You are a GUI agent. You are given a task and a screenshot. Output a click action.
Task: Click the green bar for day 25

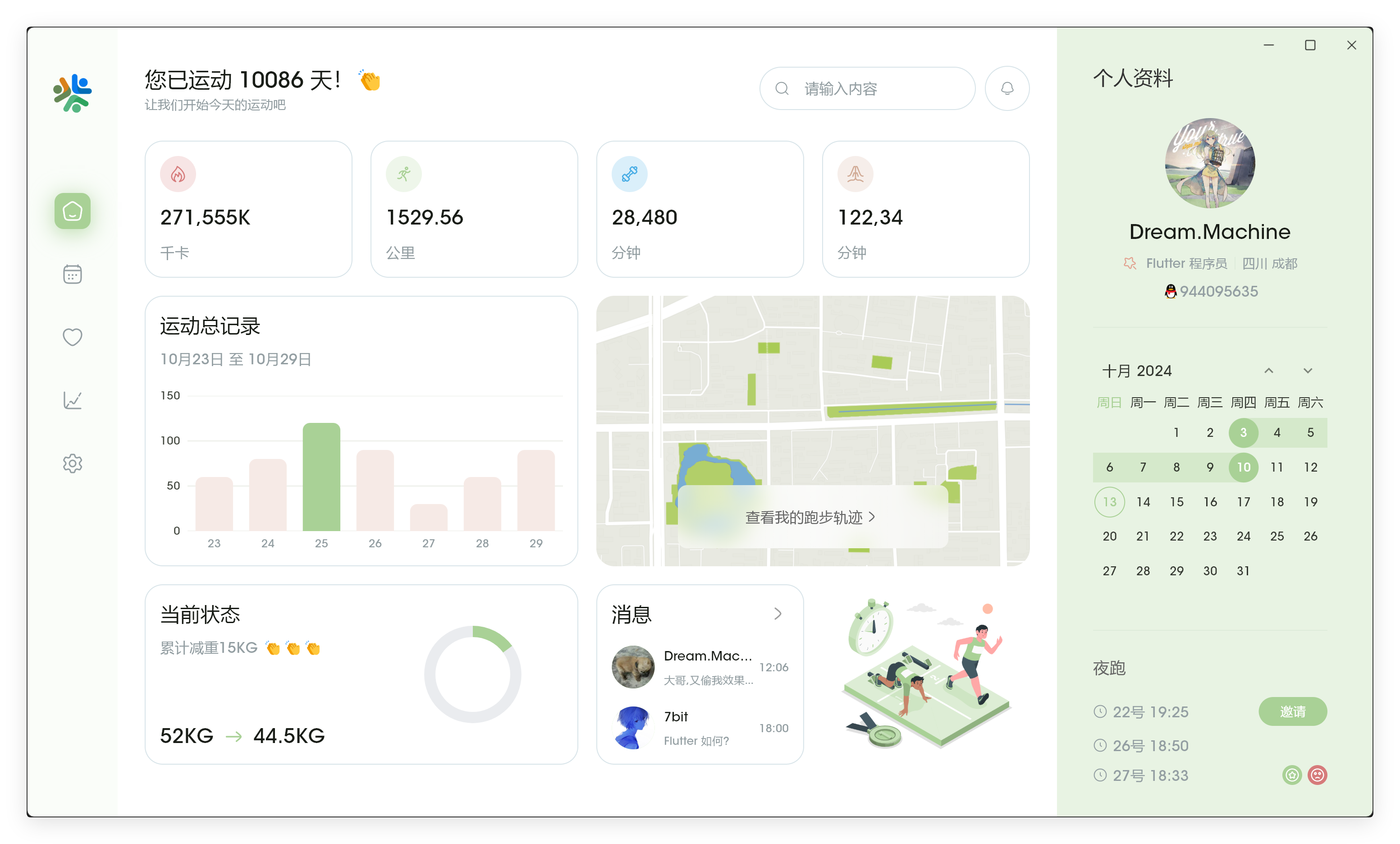[x=321, y=477]
